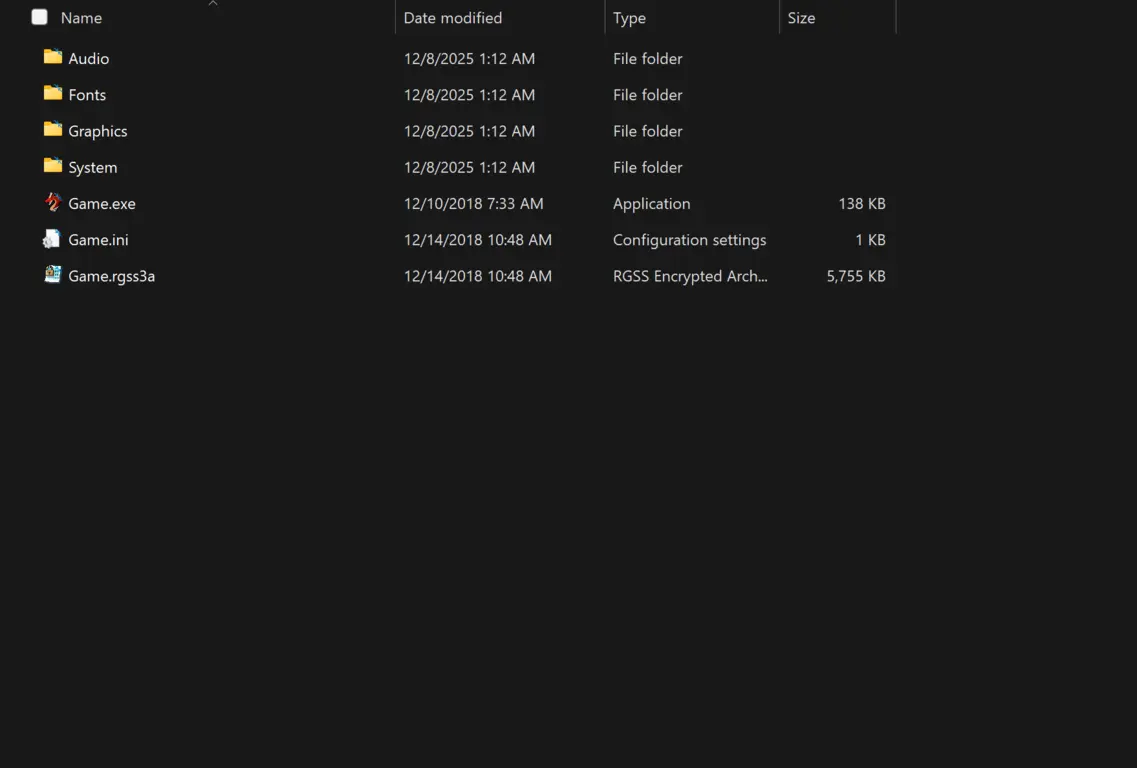Image resolution: width=1137 pixels, height=768 pixels.
Task: Toggle the select-all checkbox in header
Action: [39, 17]
